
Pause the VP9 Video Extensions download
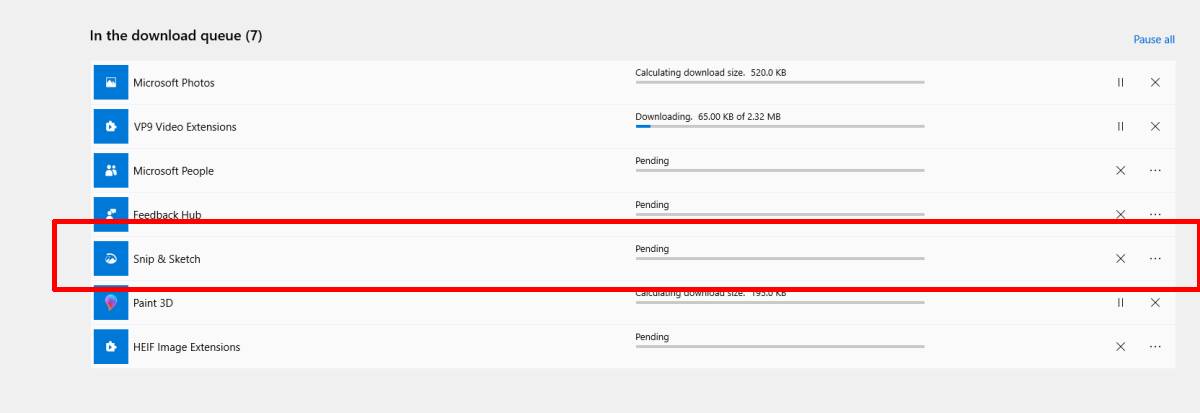point(1120,126)
